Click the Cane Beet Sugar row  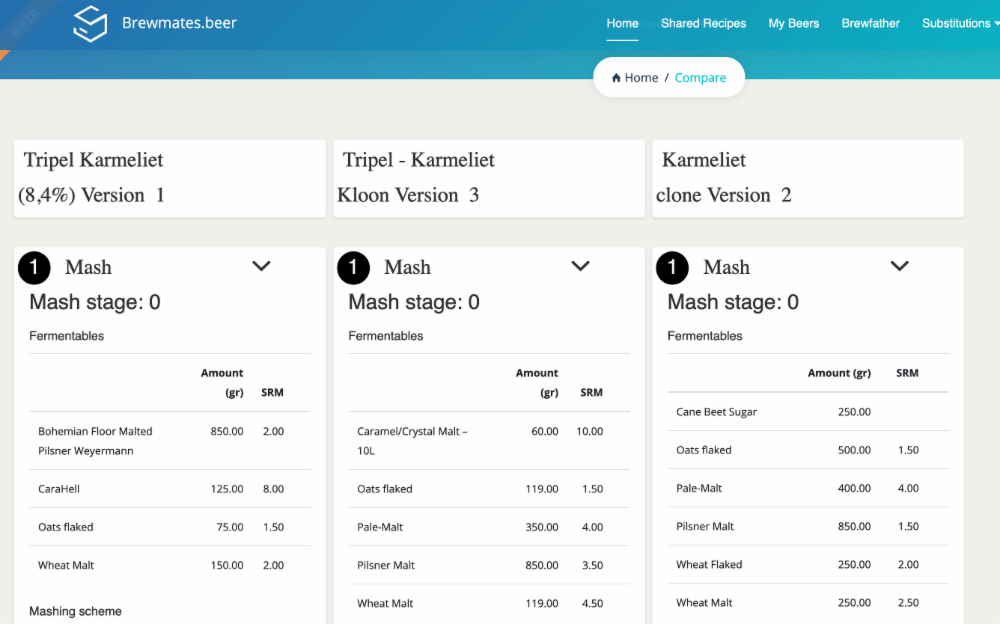tap(808, 412)
